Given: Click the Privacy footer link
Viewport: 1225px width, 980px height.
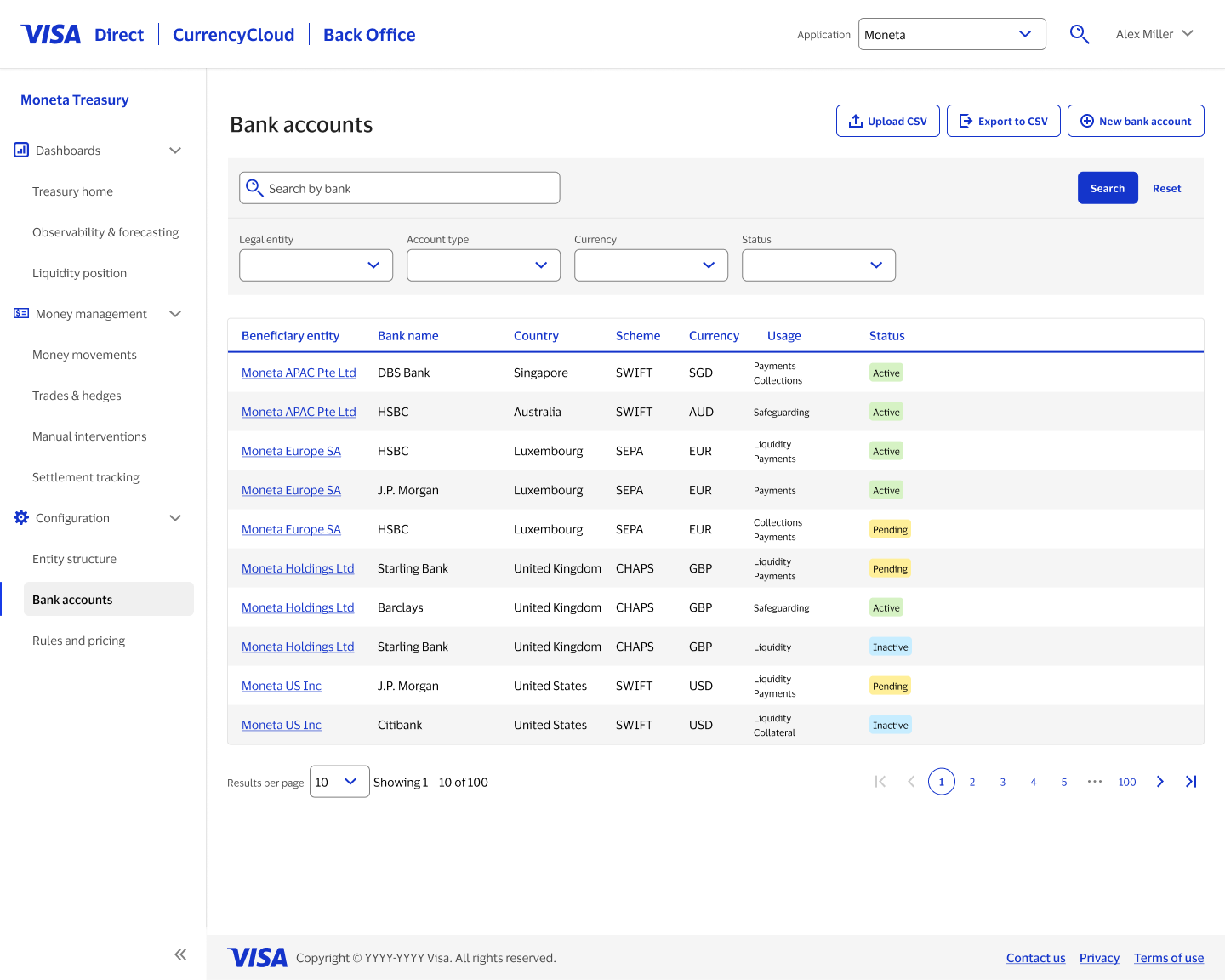Looking at the screenshot, I should tap(1099, 958).
